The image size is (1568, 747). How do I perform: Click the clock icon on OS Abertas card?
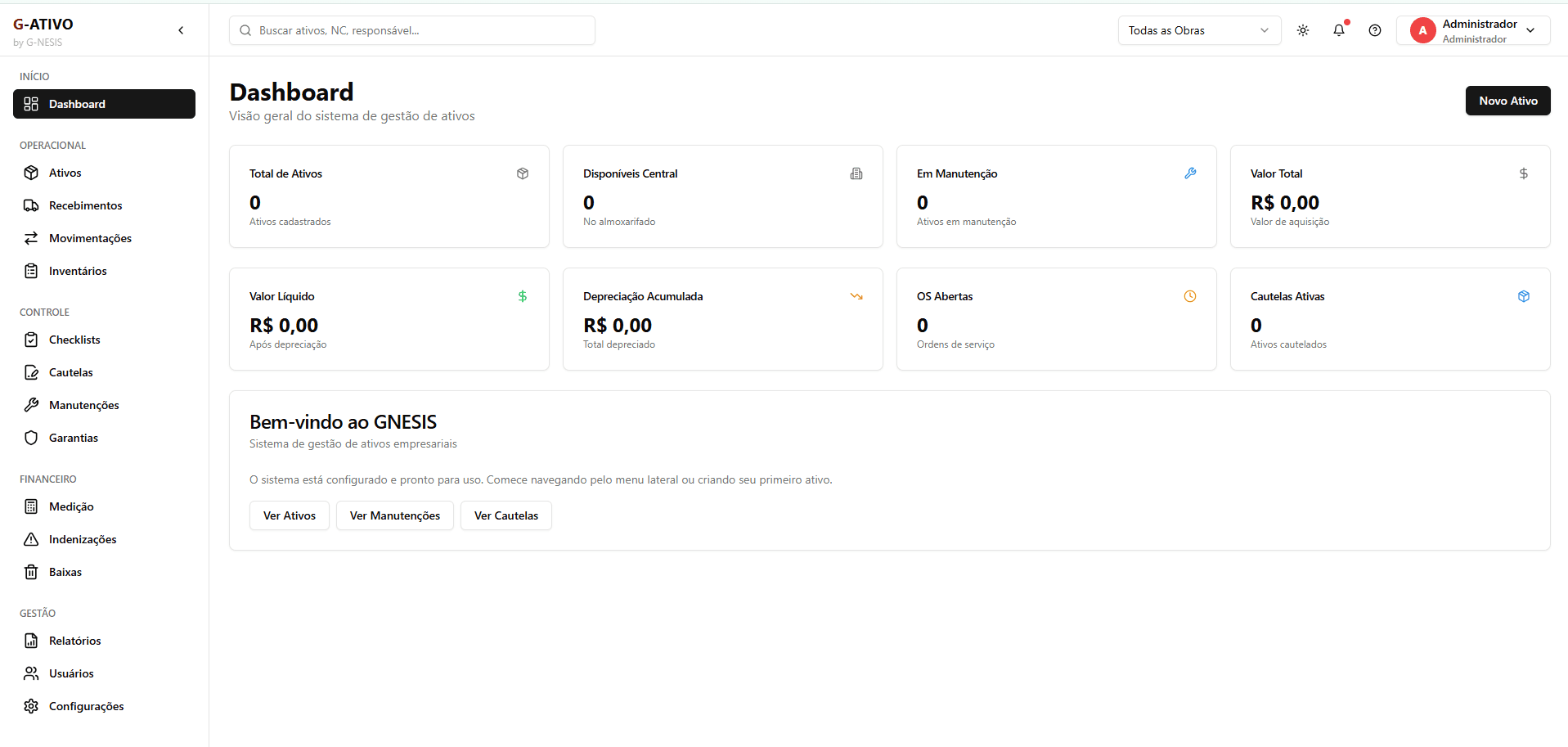tap(1190, 296)
